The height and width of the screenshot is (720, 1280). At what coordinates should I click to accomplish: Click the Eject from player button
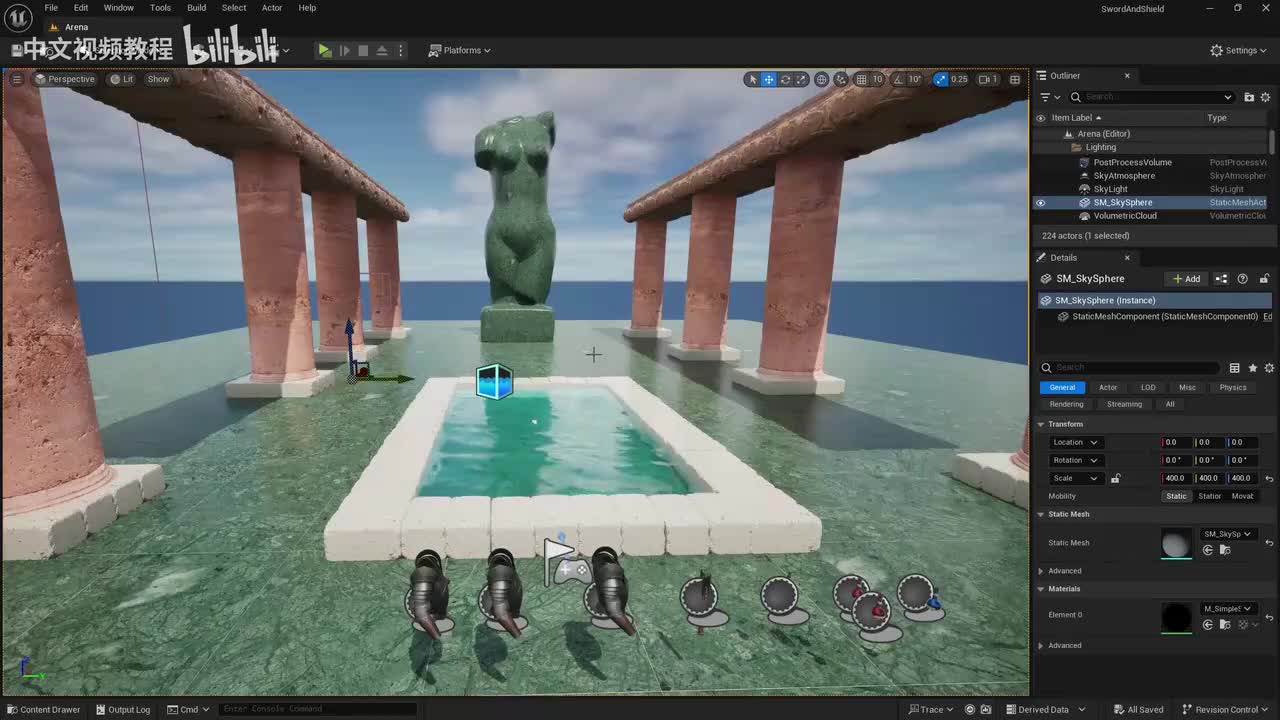[382, 50]
